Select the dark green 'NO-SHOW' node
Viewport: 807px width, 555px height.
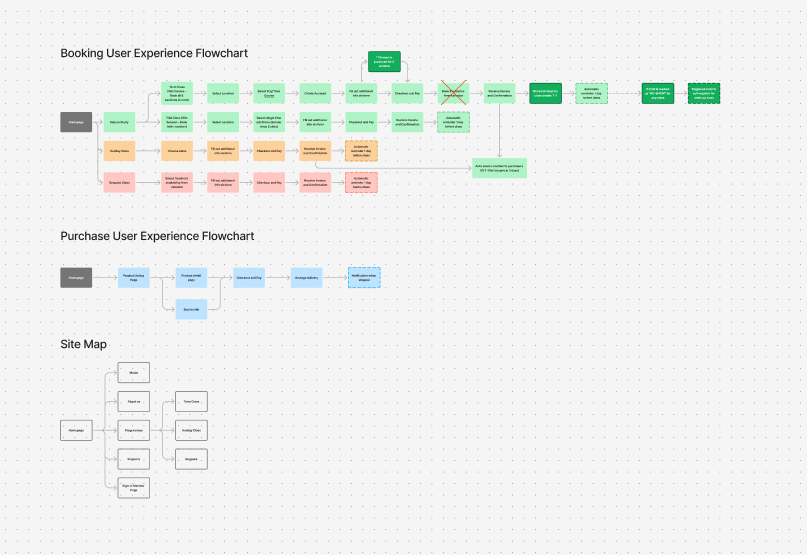[658, 93]
